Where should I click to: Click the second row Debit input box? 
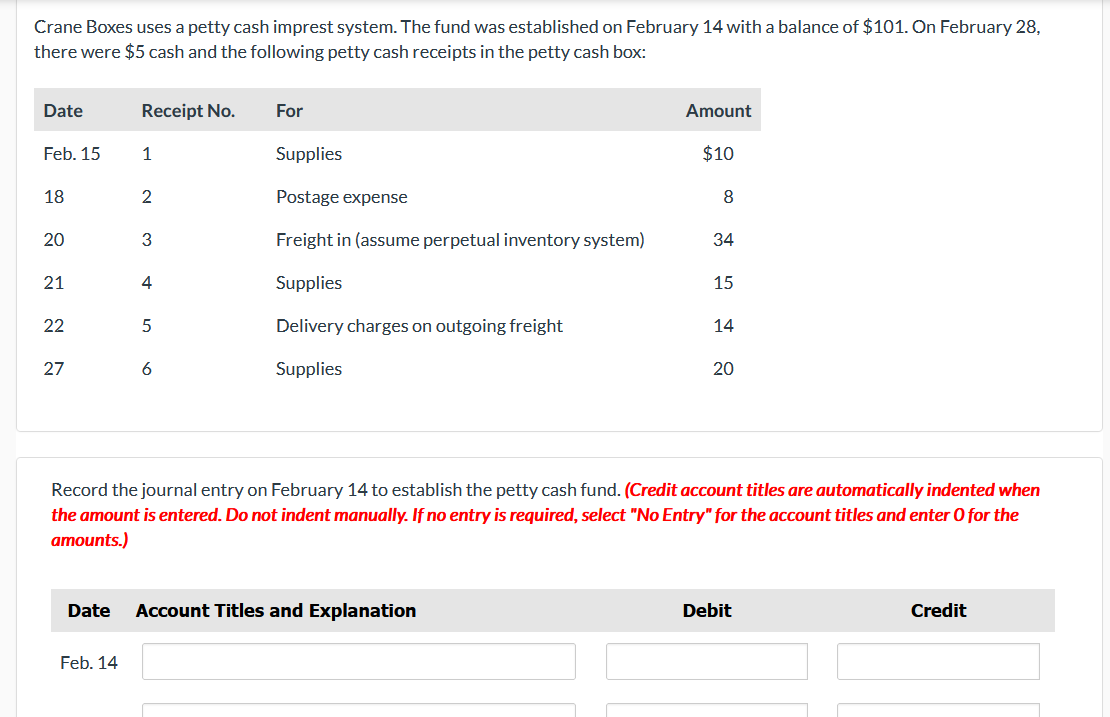pos(706,713)
